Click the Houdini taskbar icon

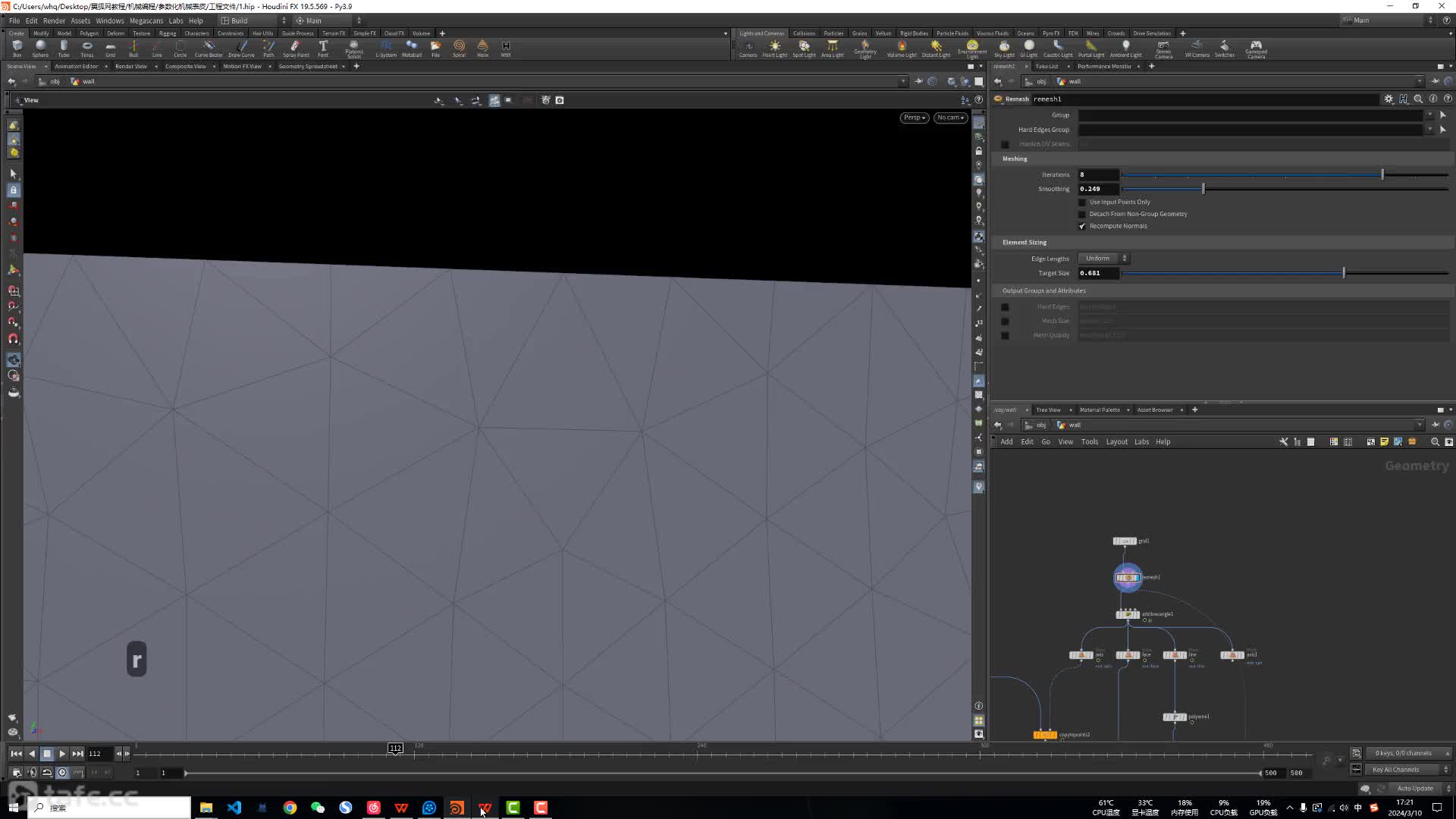pyautogui.click(x=456, y=808)
